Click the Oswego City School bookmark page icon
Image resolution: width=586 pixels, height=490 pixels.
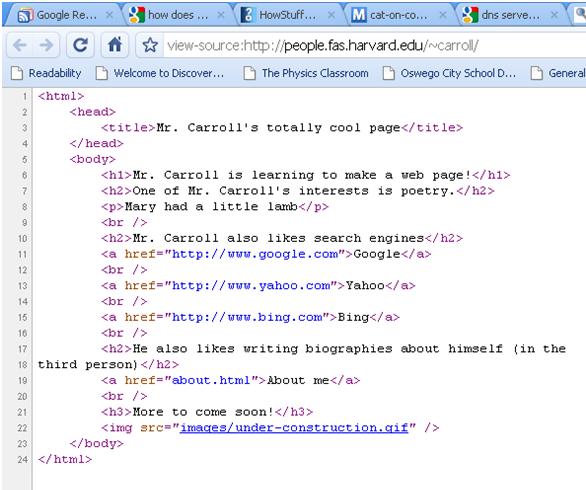(x=388, y=73)
